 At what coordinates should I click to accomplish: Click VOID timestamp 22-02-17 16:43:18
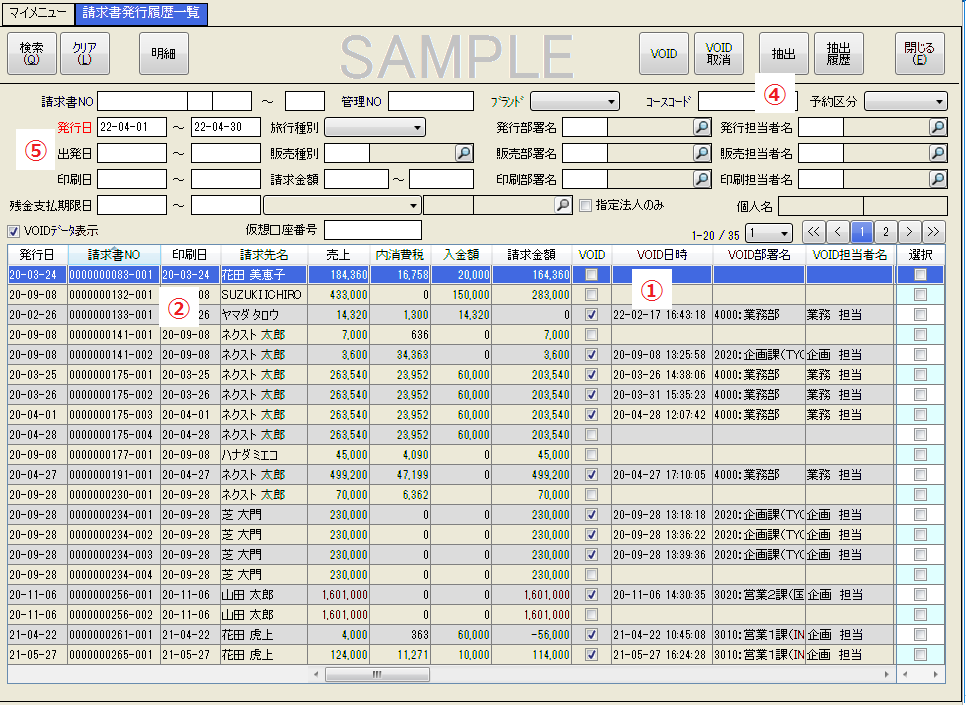(x=660, y=315)
